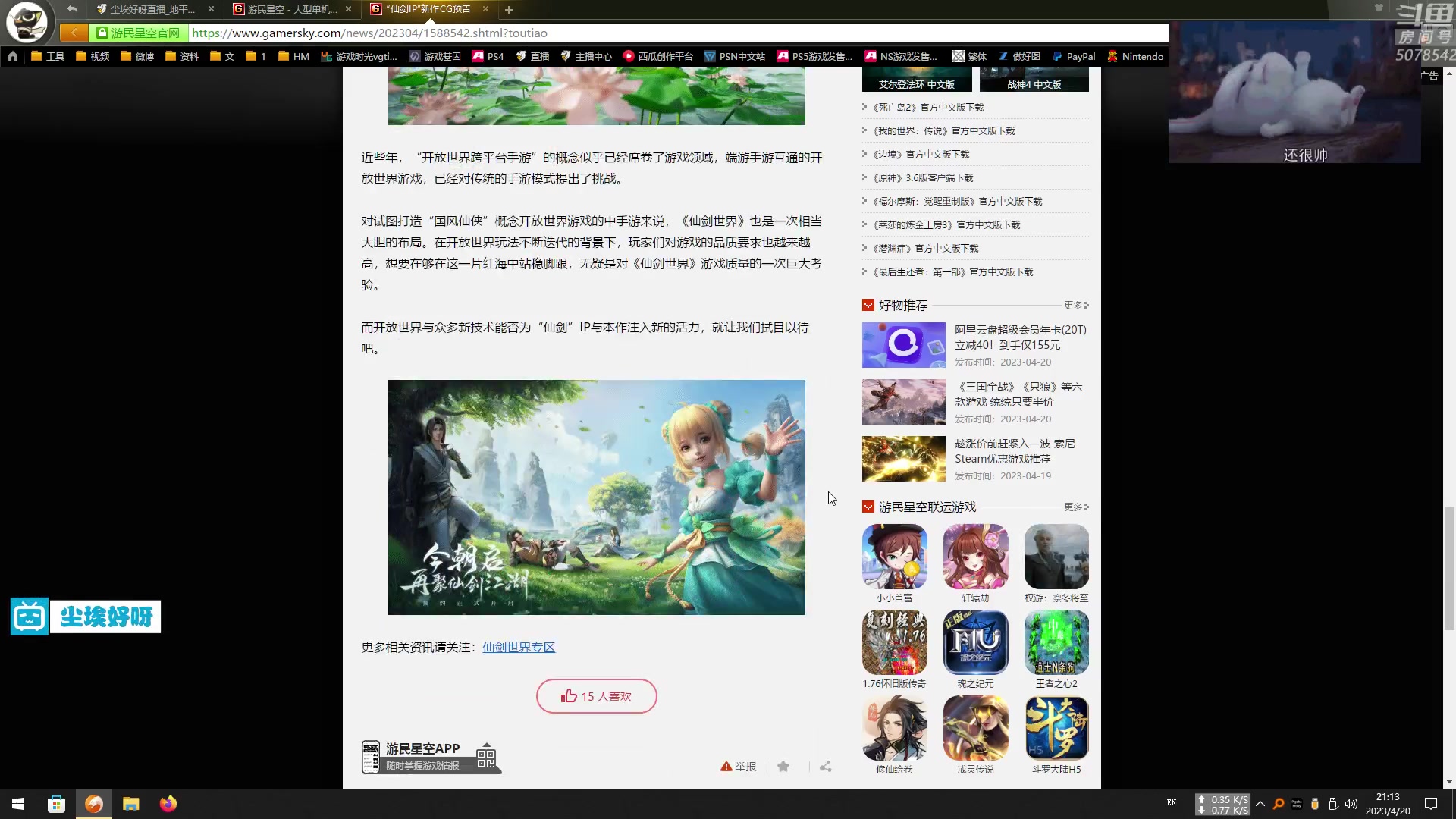Open 《原神》3.6版客户端下载 link
This screenshot has width=1456, height=819.
(x=922, y=177)
